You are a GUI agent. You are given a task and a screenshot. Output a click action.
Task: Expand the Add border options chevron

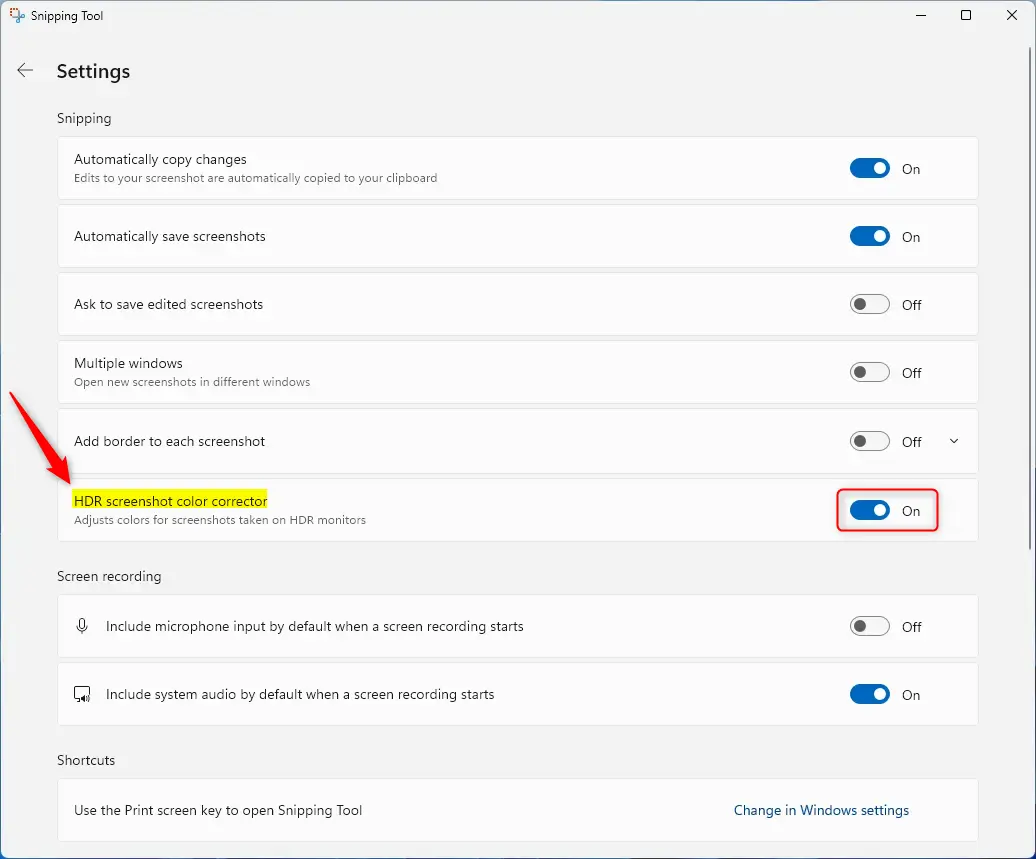954,441
